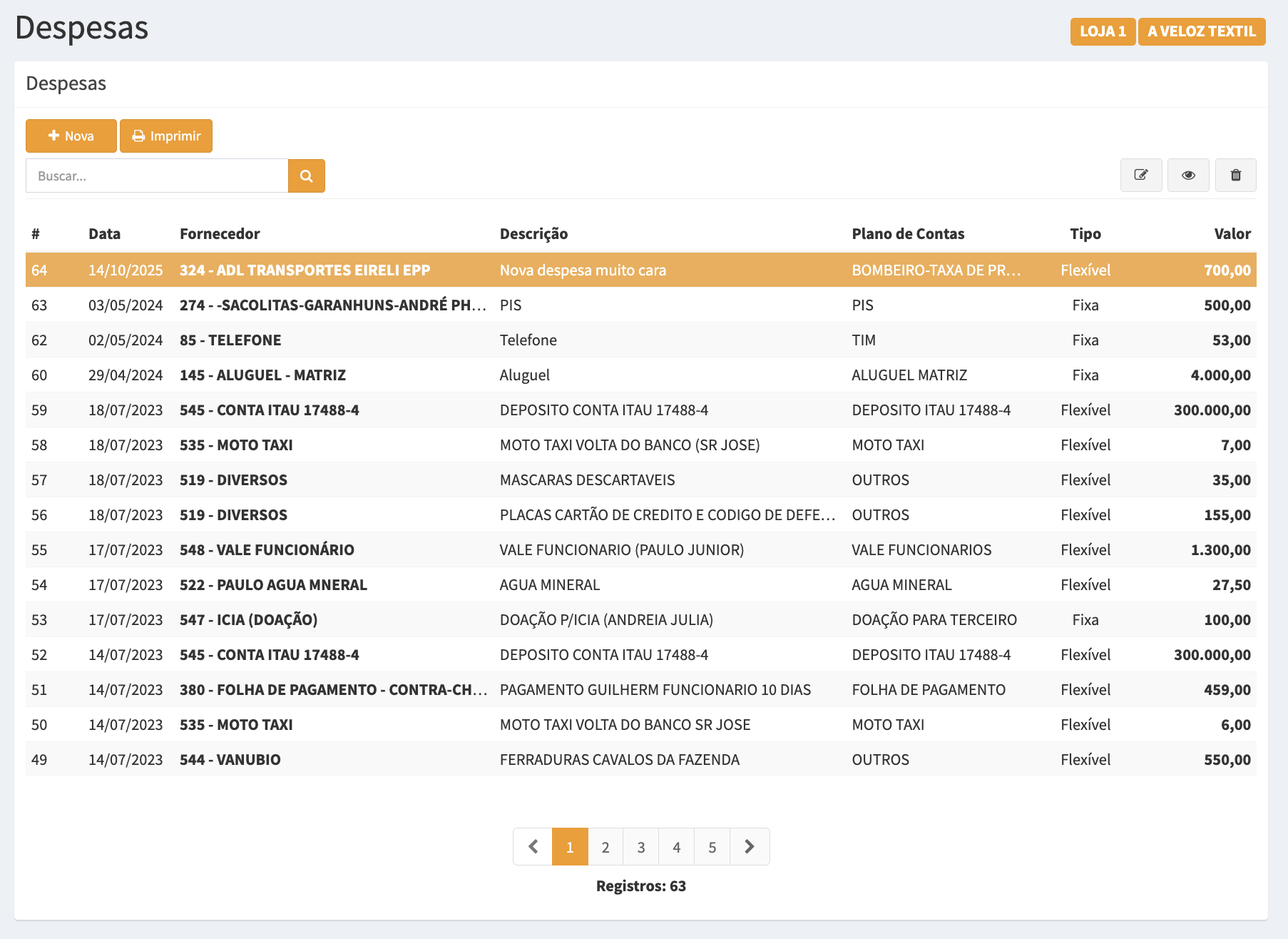
Task: Select the 85 - TELEFONE expense row
Action: point(230,340)
